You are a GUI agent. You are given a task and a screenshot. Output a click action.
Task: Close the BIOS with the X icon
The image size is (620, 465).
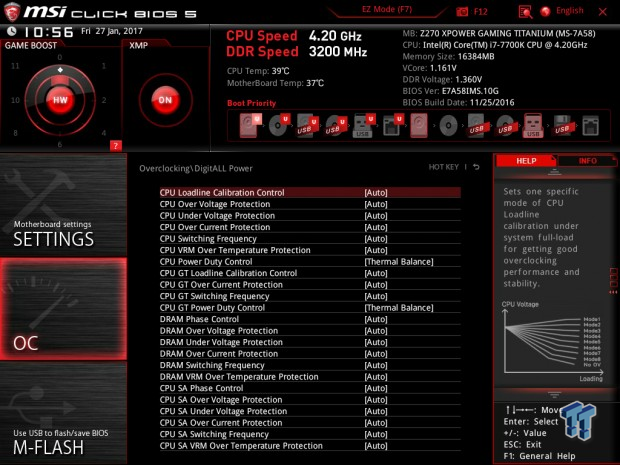click(x=603, y=12)
